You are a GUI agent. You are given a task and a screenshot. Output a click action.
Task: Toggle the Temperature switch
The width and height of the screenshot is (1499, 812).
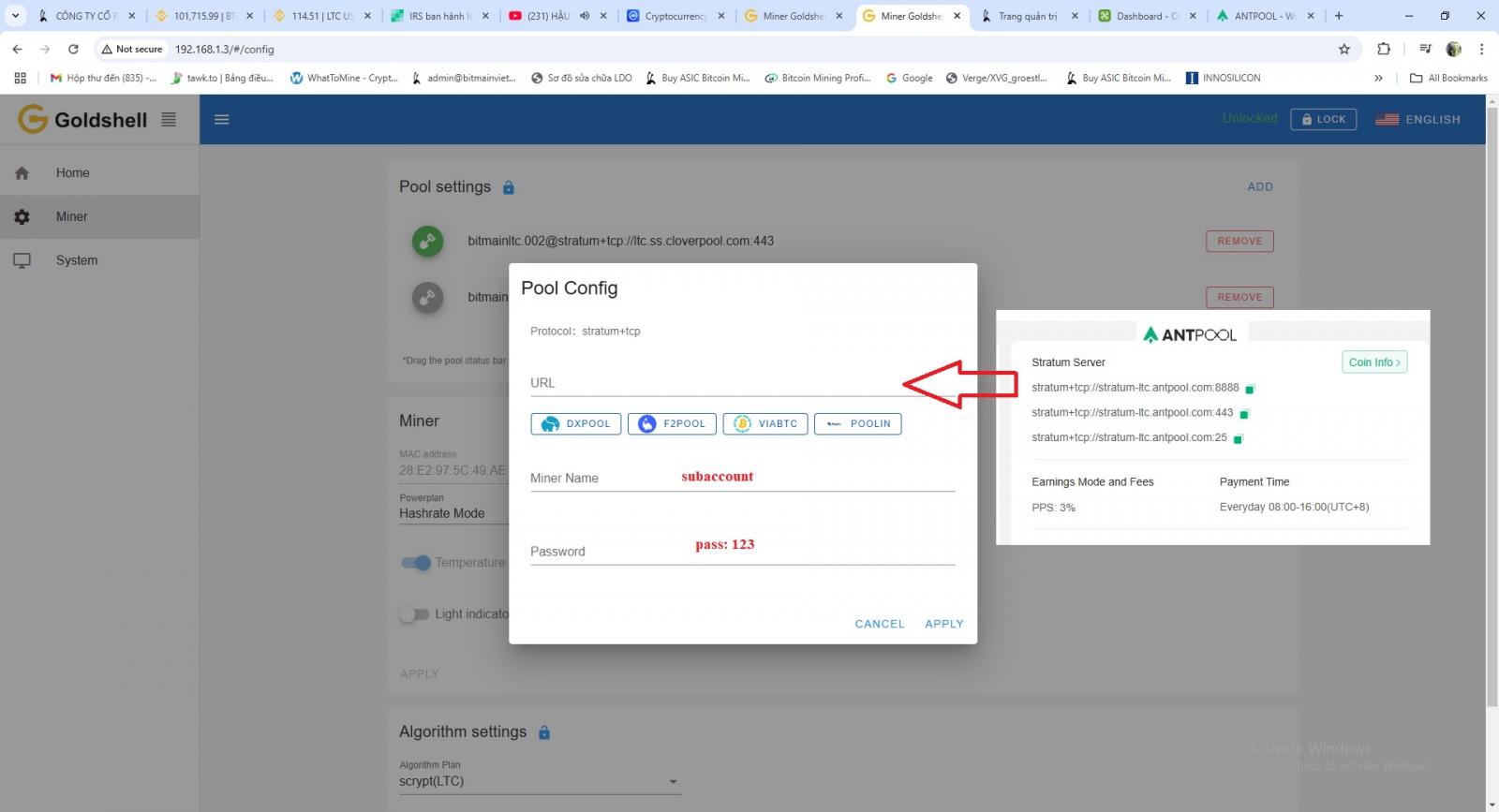pos(415,563)
